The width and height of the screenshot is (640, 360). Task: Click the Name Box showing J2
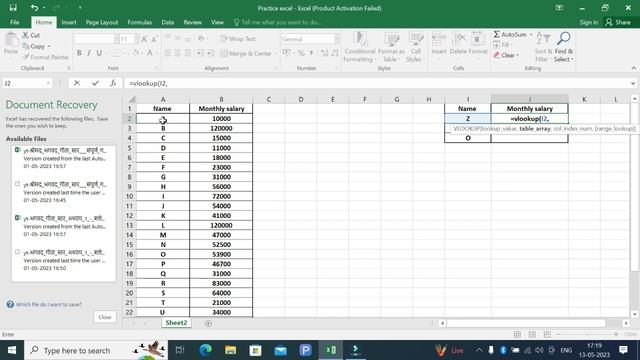[23, 83]
